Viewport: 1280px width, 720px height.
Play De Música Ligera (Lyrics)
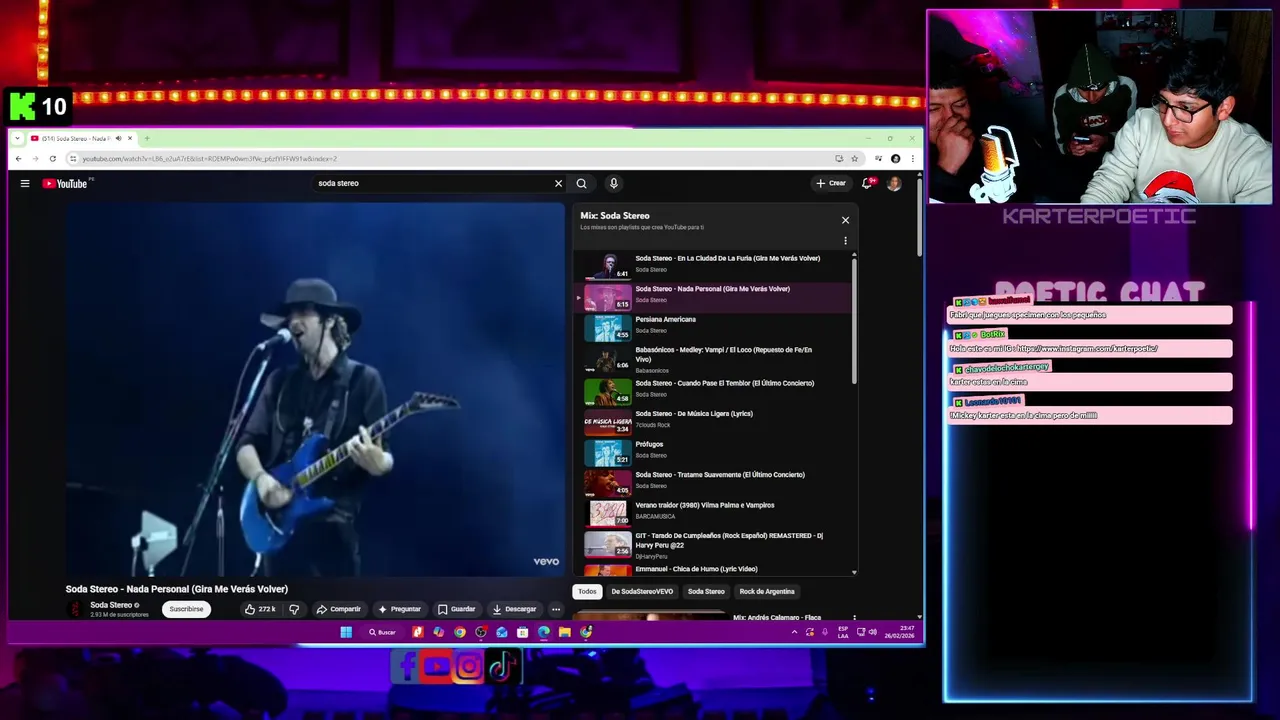(x=715, y=421)
